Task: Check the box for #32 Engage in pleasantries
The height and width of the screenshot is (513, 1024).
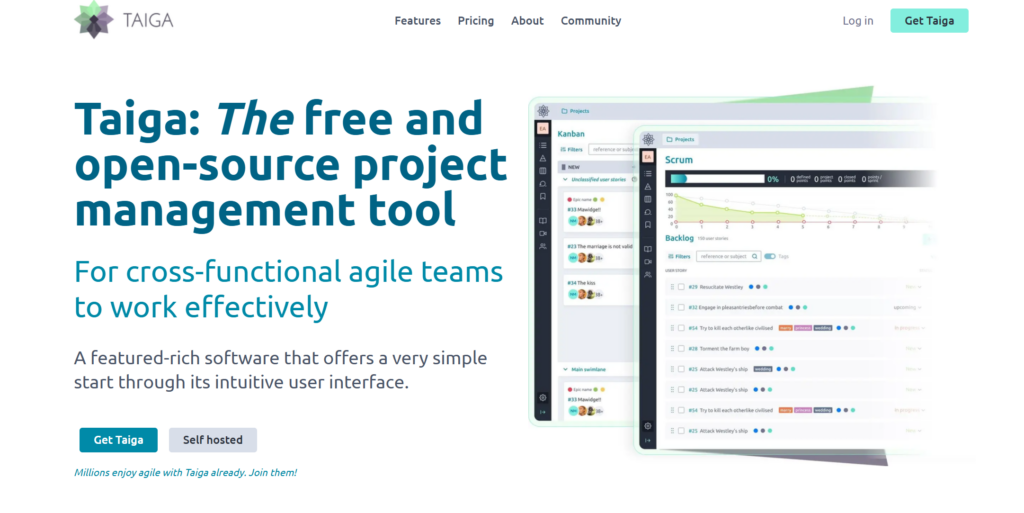Action: click(x=681, y=307)
